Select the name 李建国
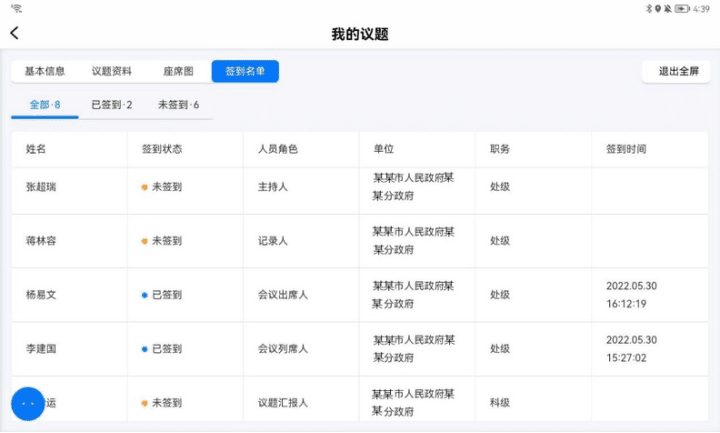 pyautogui.click(x=41, y=349)
